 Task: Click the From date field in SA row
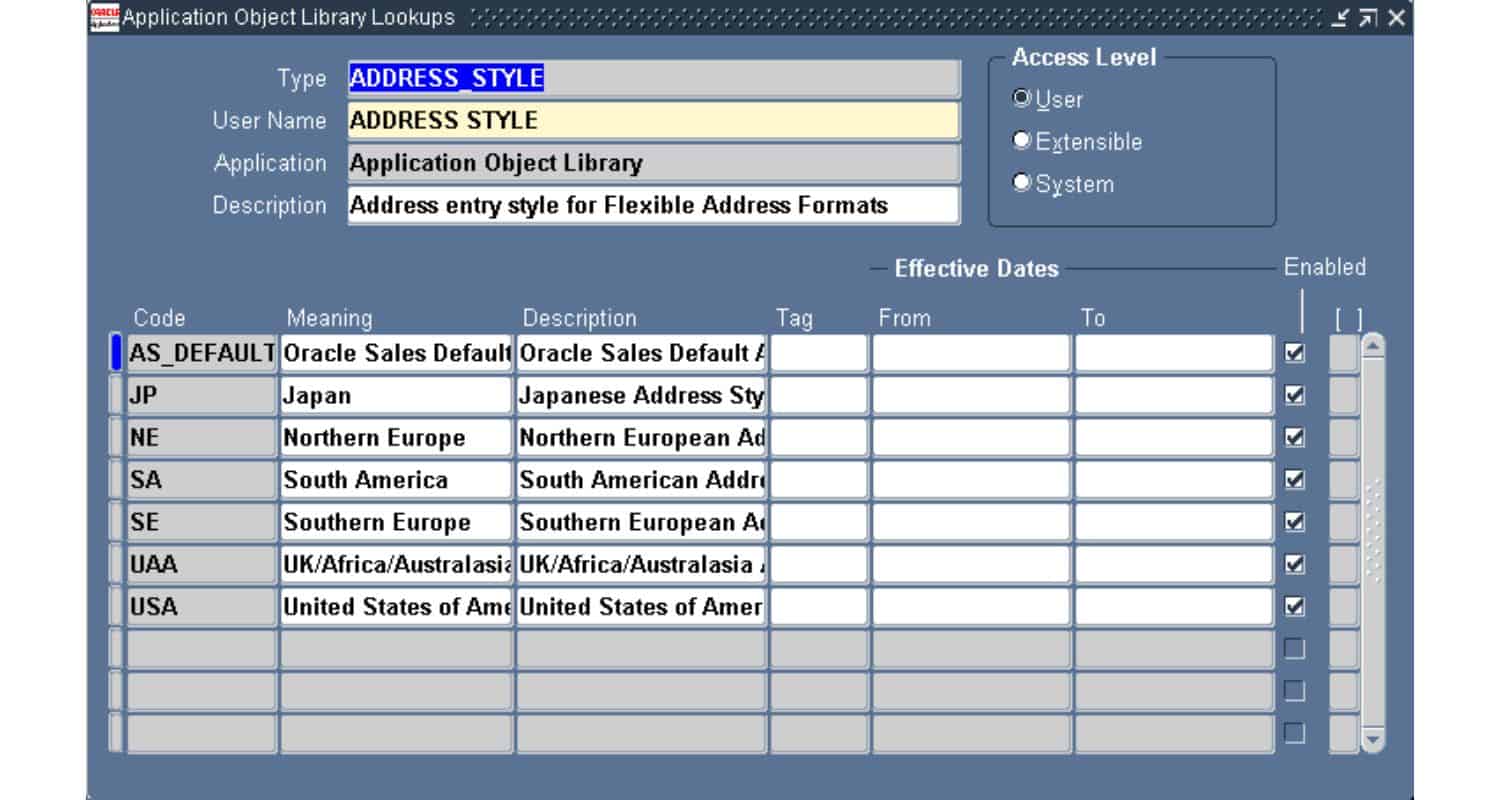click(x=971, y=480)
